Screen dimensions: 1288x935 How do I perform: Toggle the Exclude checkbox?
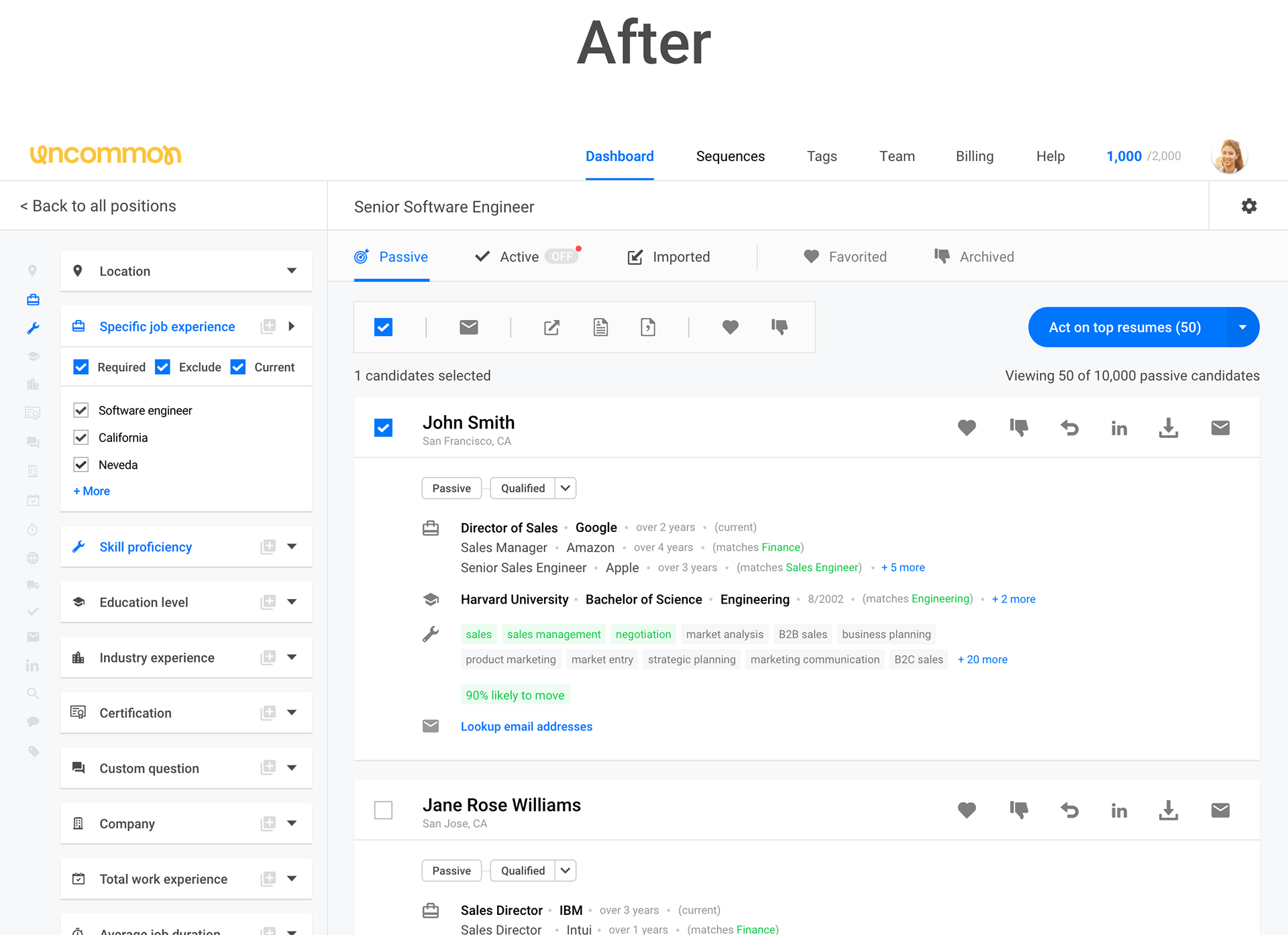click(x=162, y=367)
